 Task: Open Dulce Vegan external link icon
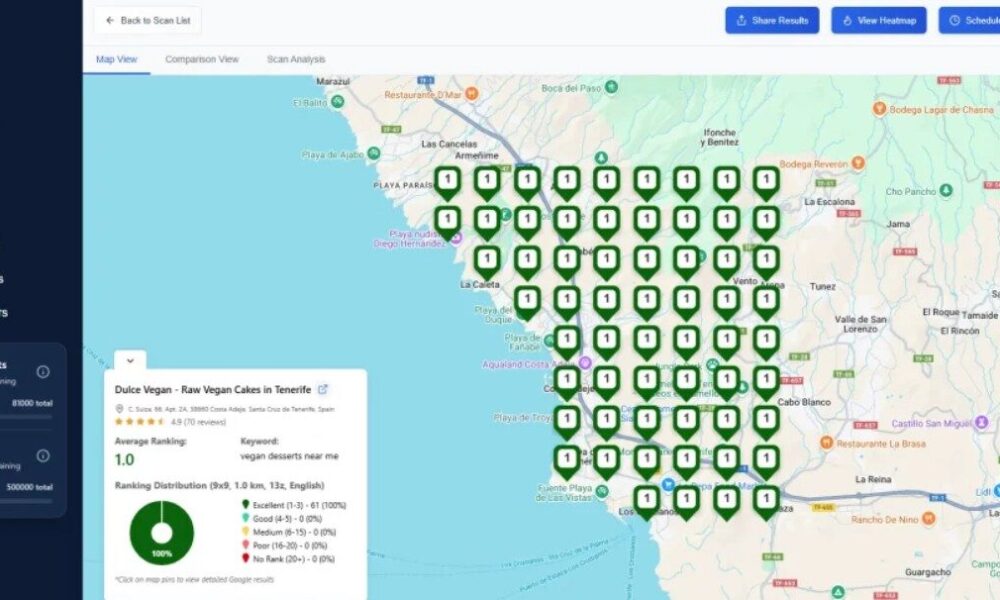tap(323, 389)
